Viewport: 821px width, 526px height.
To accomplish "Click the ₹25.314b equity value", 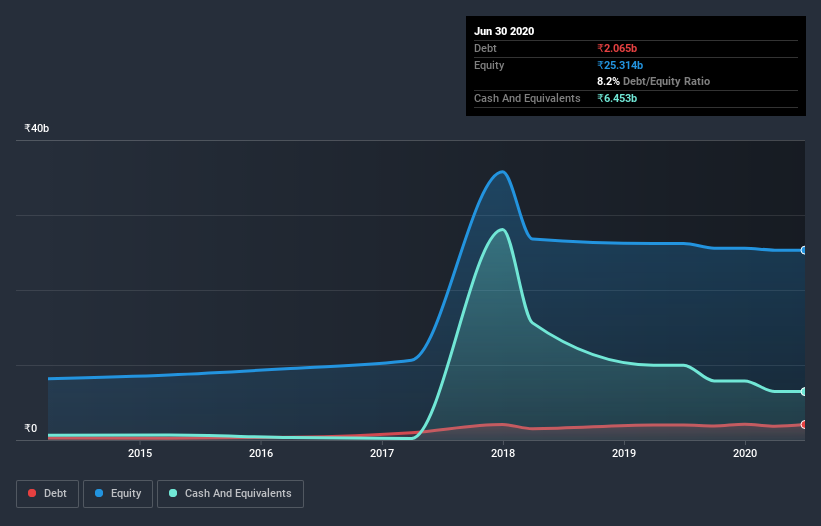I will pos(620,65).
